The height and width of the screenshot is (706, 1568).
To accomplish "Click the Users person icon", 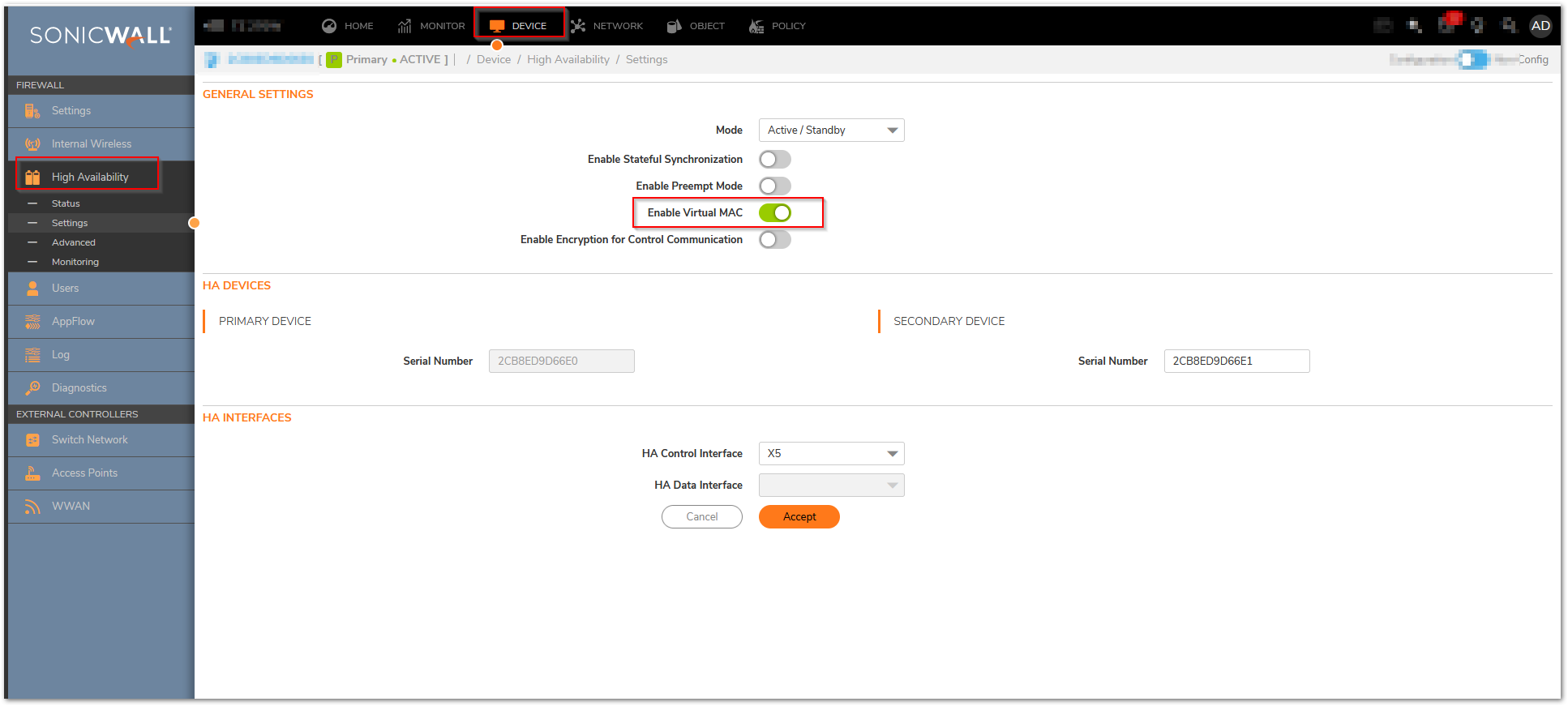I will pyautogui.click(x=32, y=289).
